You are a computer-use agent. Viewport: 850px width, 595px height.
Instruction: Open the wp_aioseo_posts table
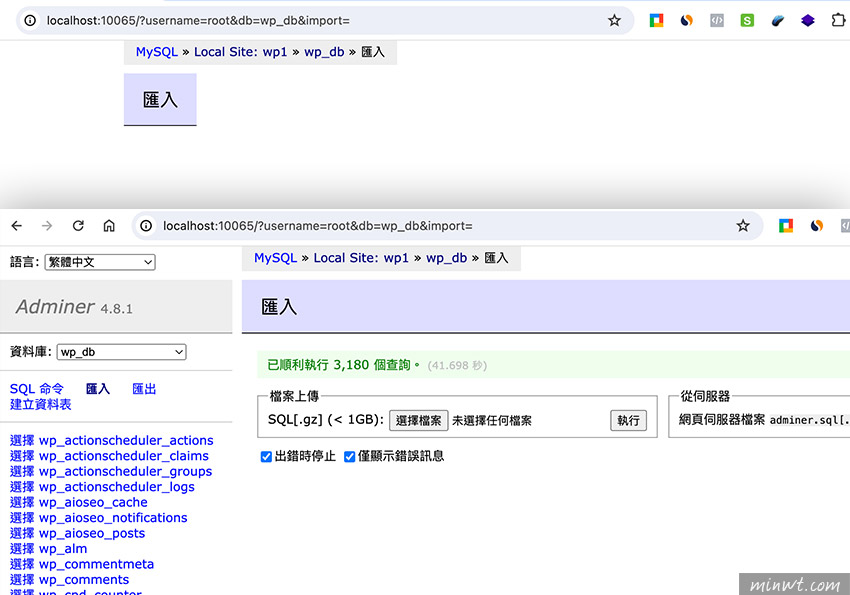[x=92, y=533]
